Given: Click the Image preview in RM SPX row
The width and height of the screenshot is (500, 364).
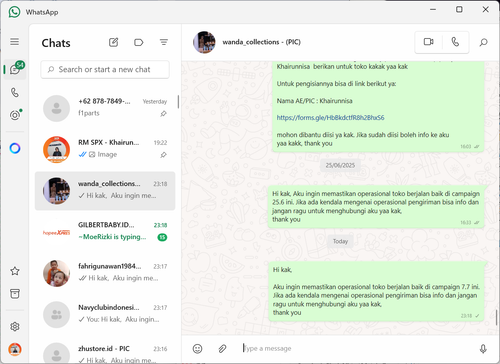Looking at the screenshot, I should click(103, 154).
